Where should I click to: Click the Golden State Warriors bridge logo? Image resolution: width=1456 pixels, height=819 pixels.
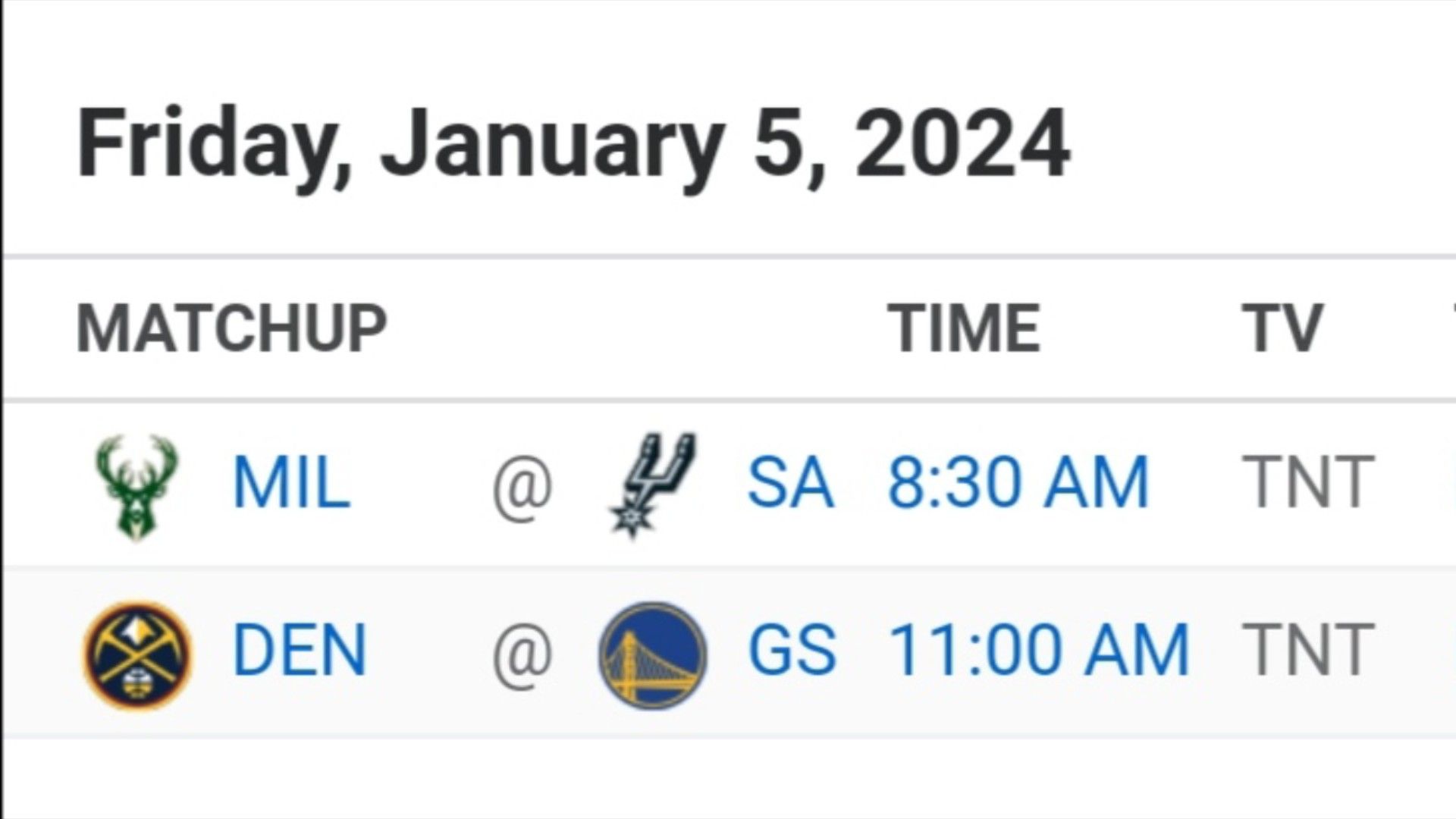(x=652, y=654)
